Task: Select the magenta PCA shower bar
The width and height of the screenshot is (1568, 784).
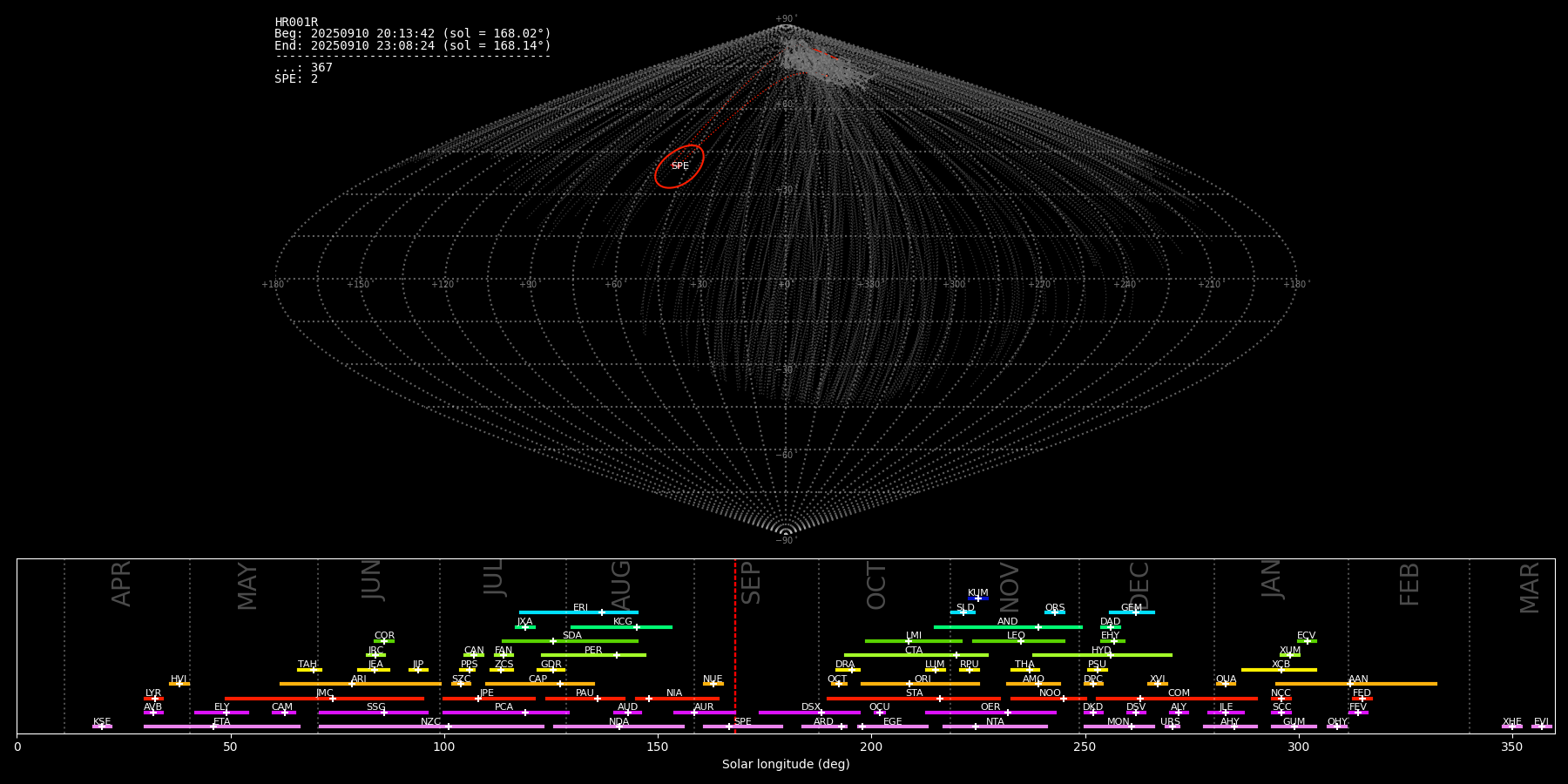Action: pyautogui.click(x=505, y=713)
